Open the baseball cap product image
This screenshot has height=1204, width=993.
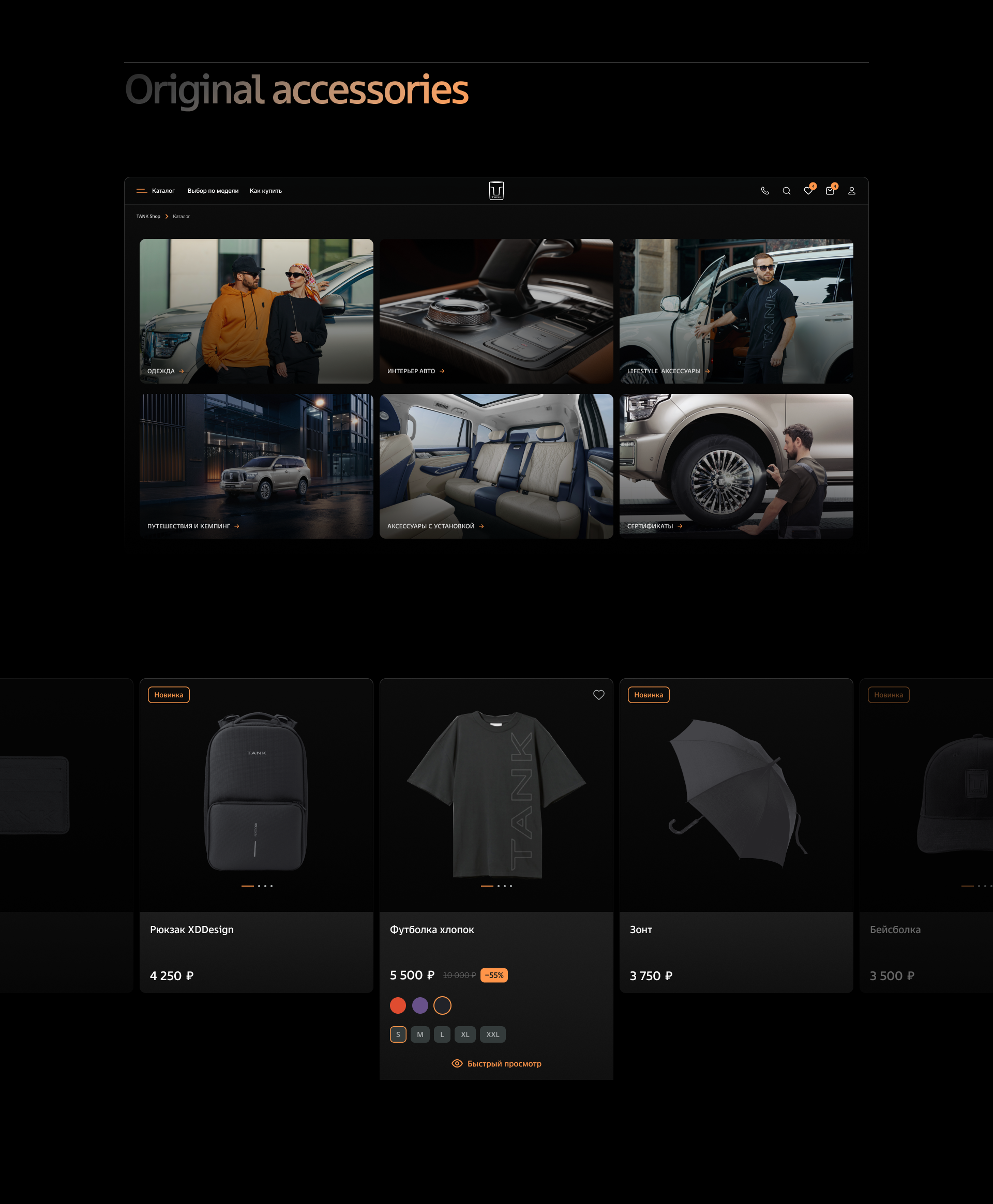point(955,795)
